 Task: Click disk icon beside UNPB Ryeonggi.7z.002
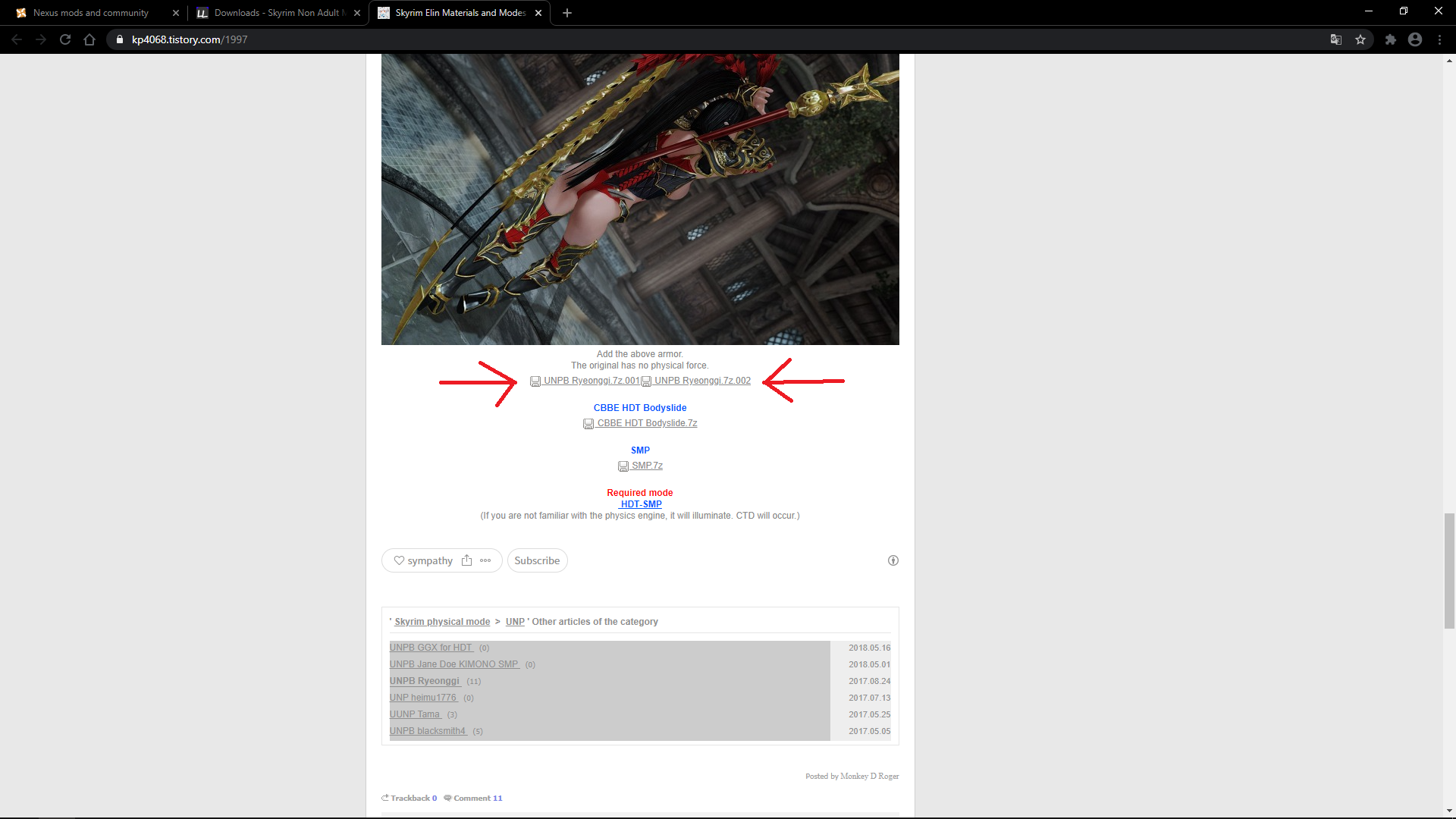coord(646,381)
